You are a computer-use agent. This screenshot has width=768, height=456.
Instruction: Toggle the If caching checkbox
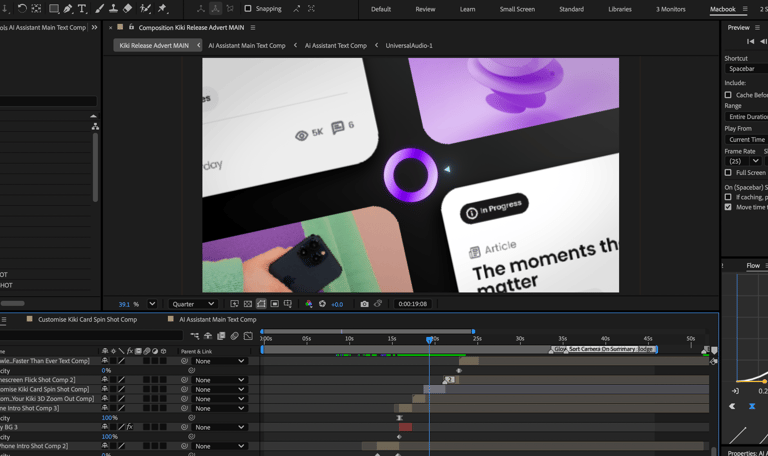click(x=728, y=197)
